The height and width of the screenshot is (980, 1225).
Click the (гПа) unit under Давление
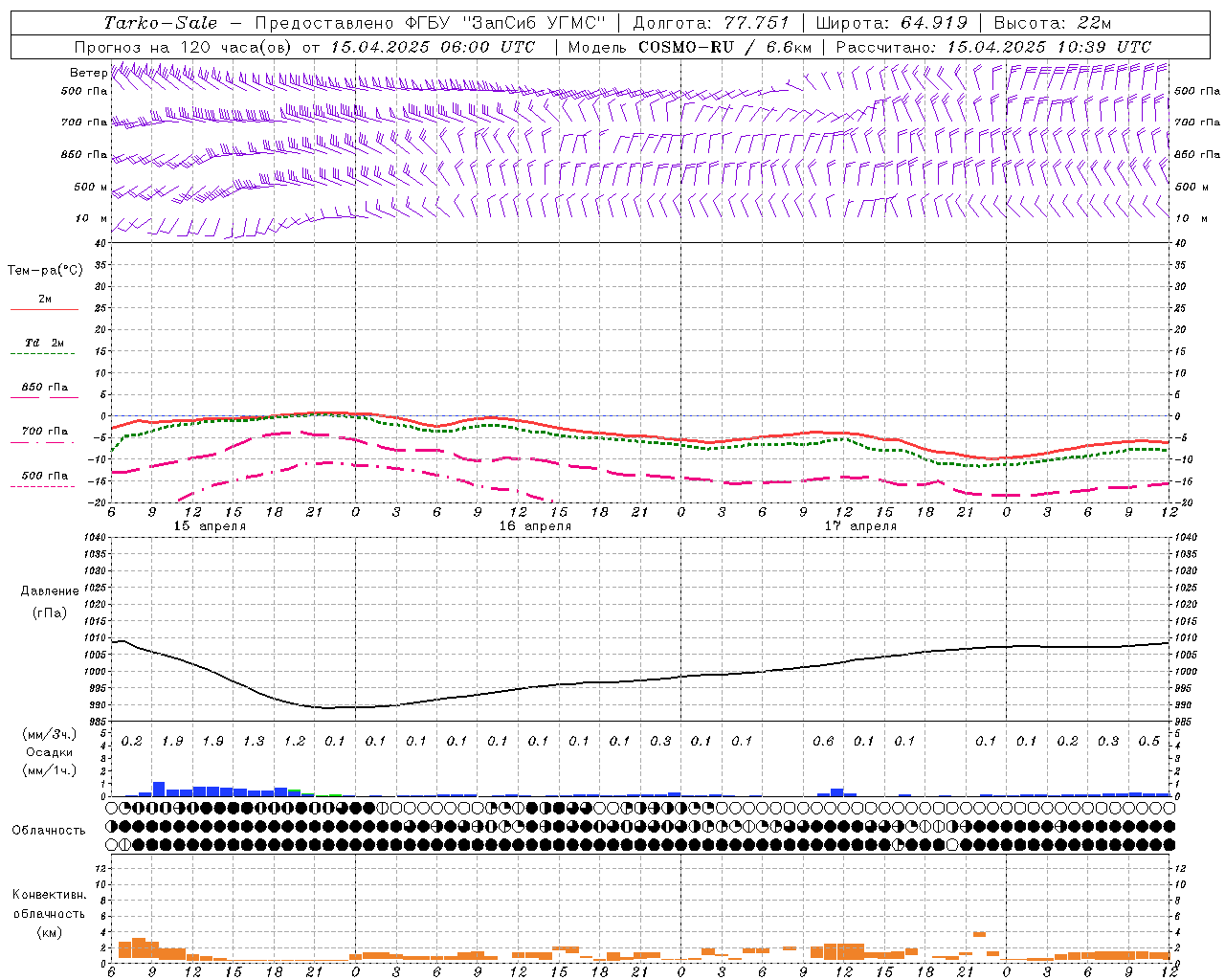tap(50, 612)
